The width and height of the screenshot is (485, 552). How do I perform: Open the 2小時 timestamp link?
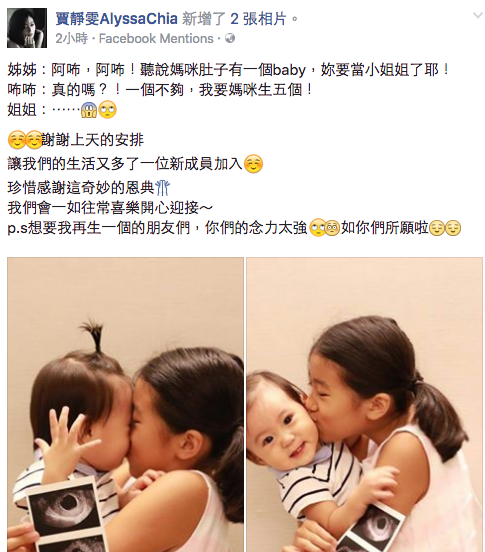click(71, 38)
